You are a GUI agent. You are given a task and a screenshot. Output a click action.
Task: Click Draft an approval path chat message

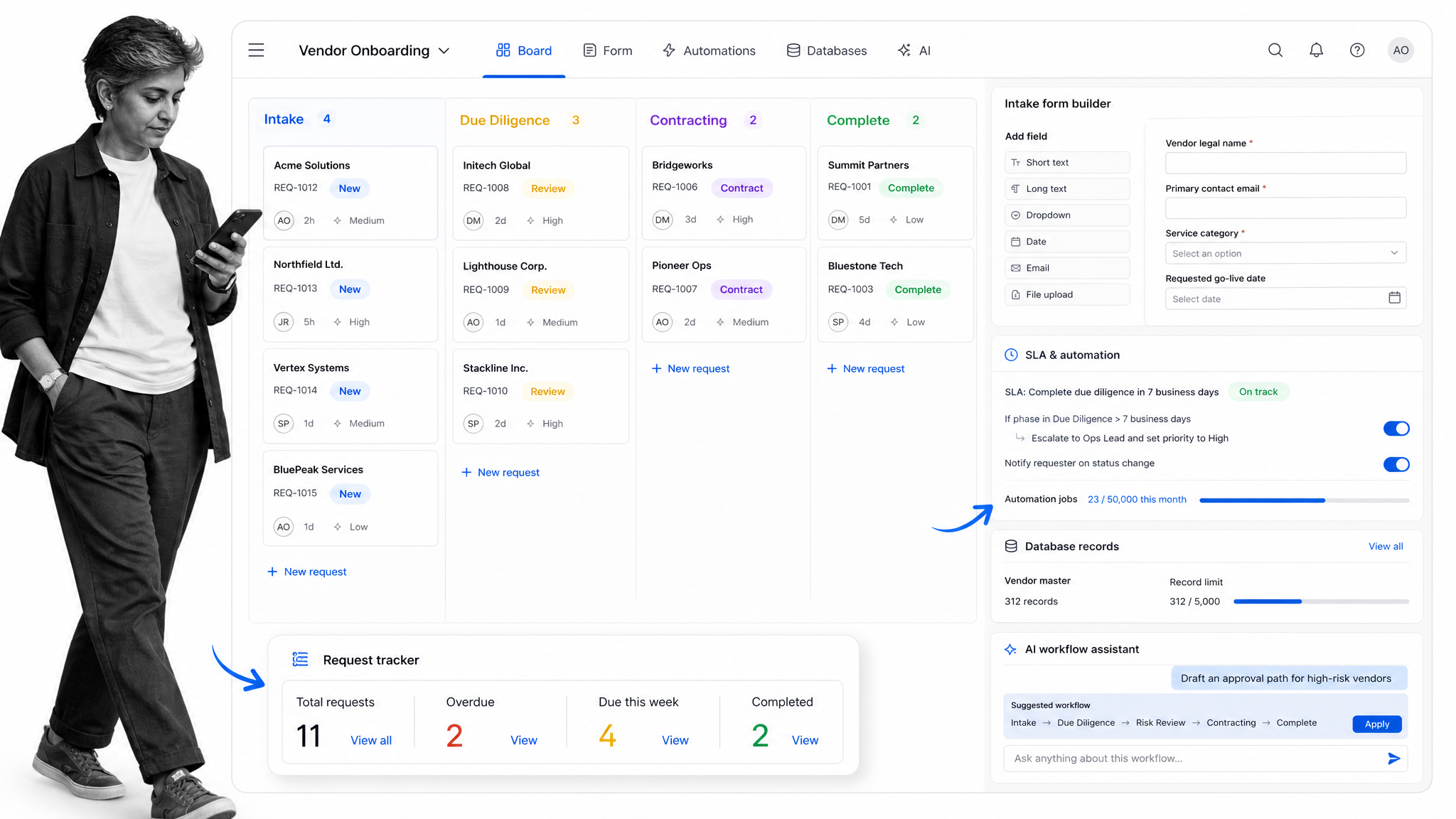[x=1289, y=678]
